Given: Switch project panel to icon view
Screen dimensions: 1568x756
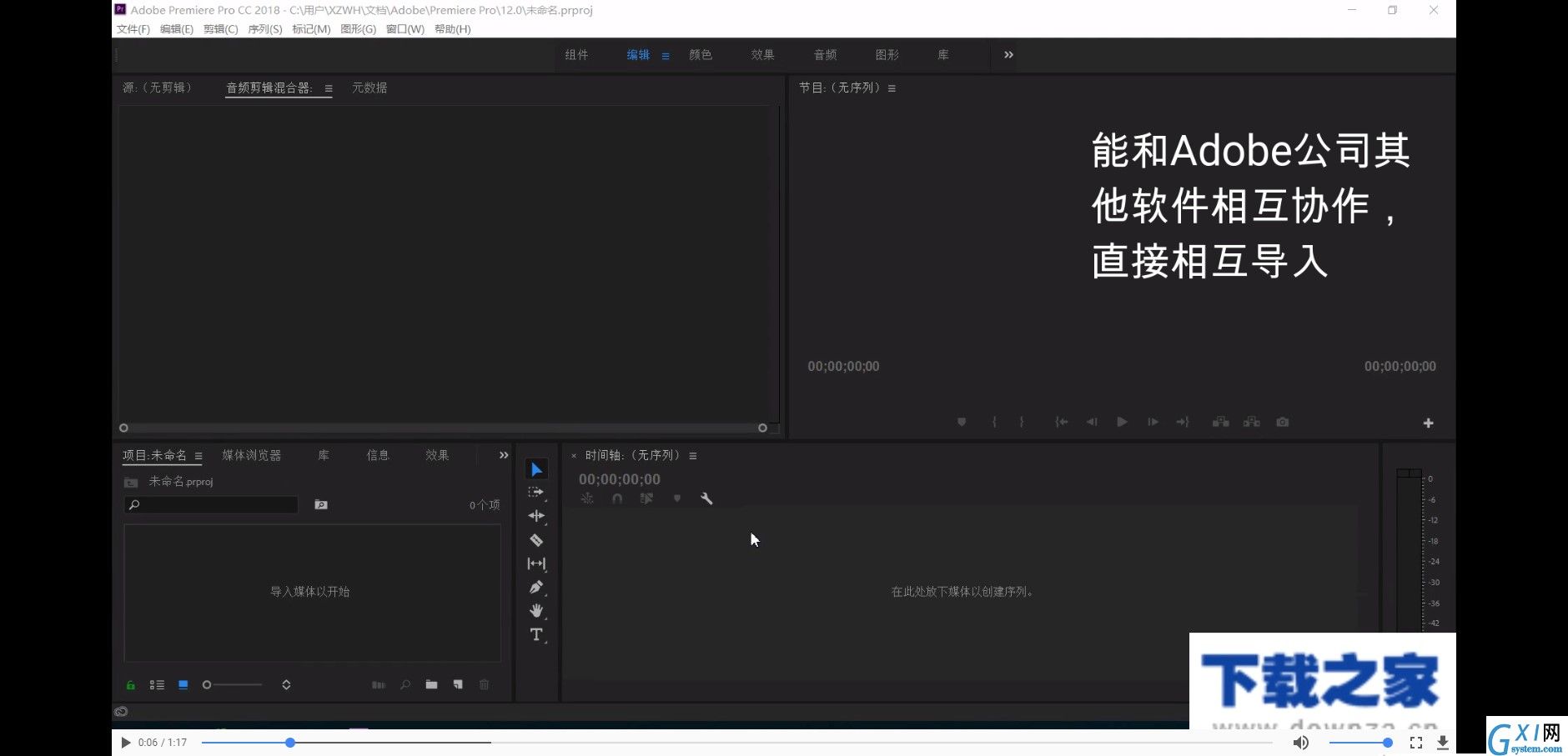Looking at the screenshot, I should pos(183,685).
